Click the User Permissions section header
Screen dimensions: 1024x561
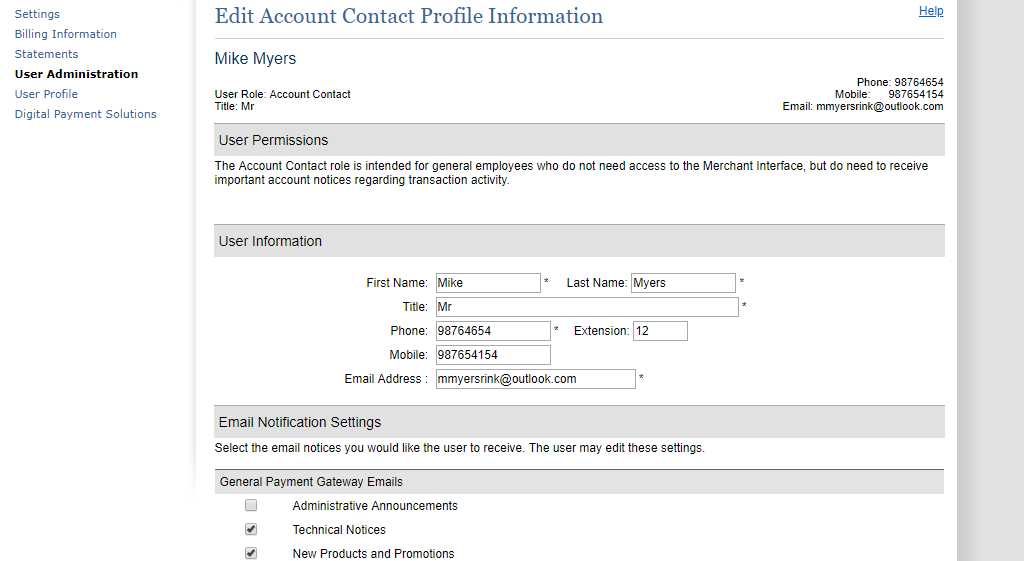274,140
